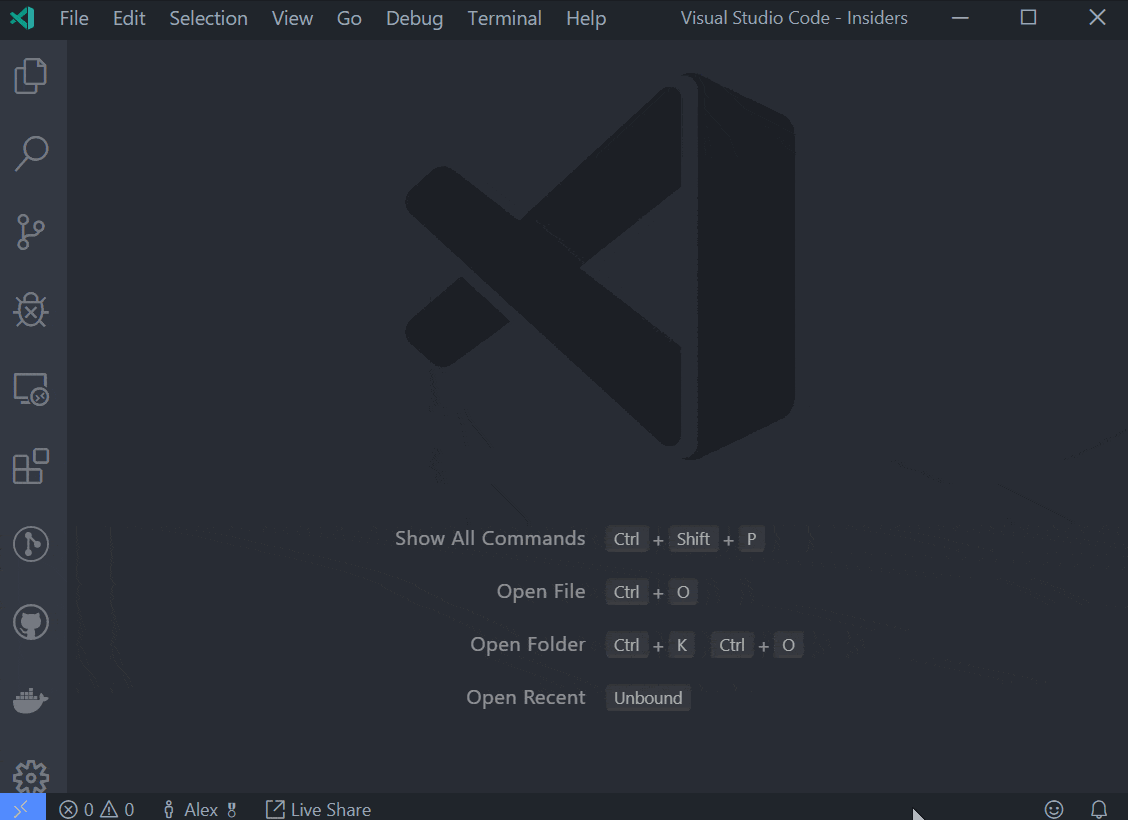Open the Search view
Screen dimensions: 1128x820
(x=31, y=153)
